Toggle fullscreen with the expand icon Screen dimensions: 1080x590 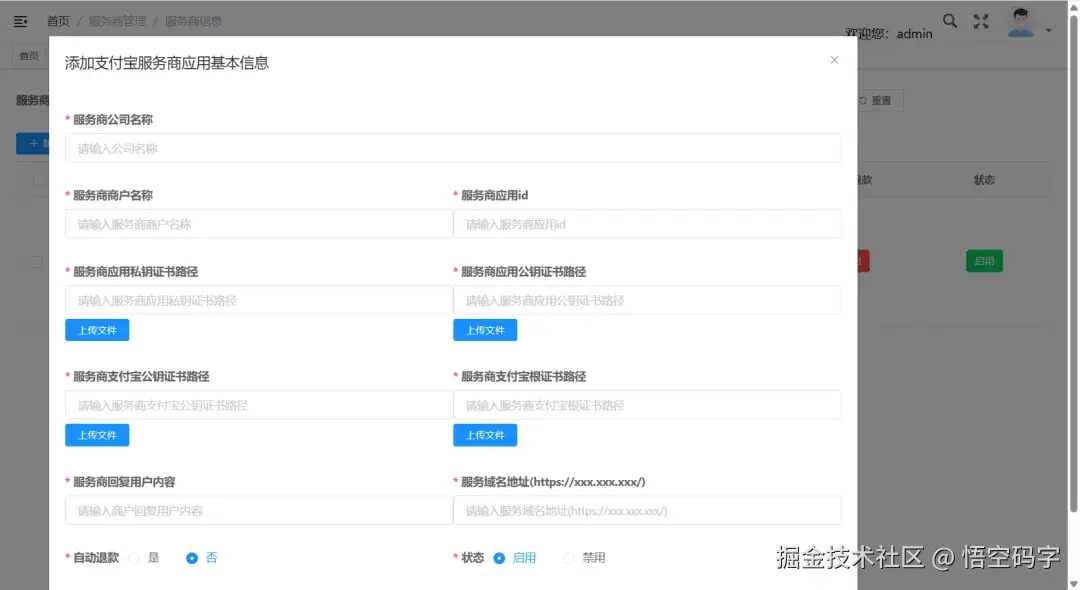coord(981,21)
